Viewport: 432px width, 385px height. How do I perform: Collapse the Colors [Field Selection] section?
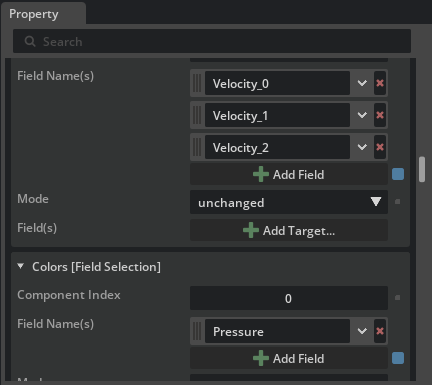[21, 266]
